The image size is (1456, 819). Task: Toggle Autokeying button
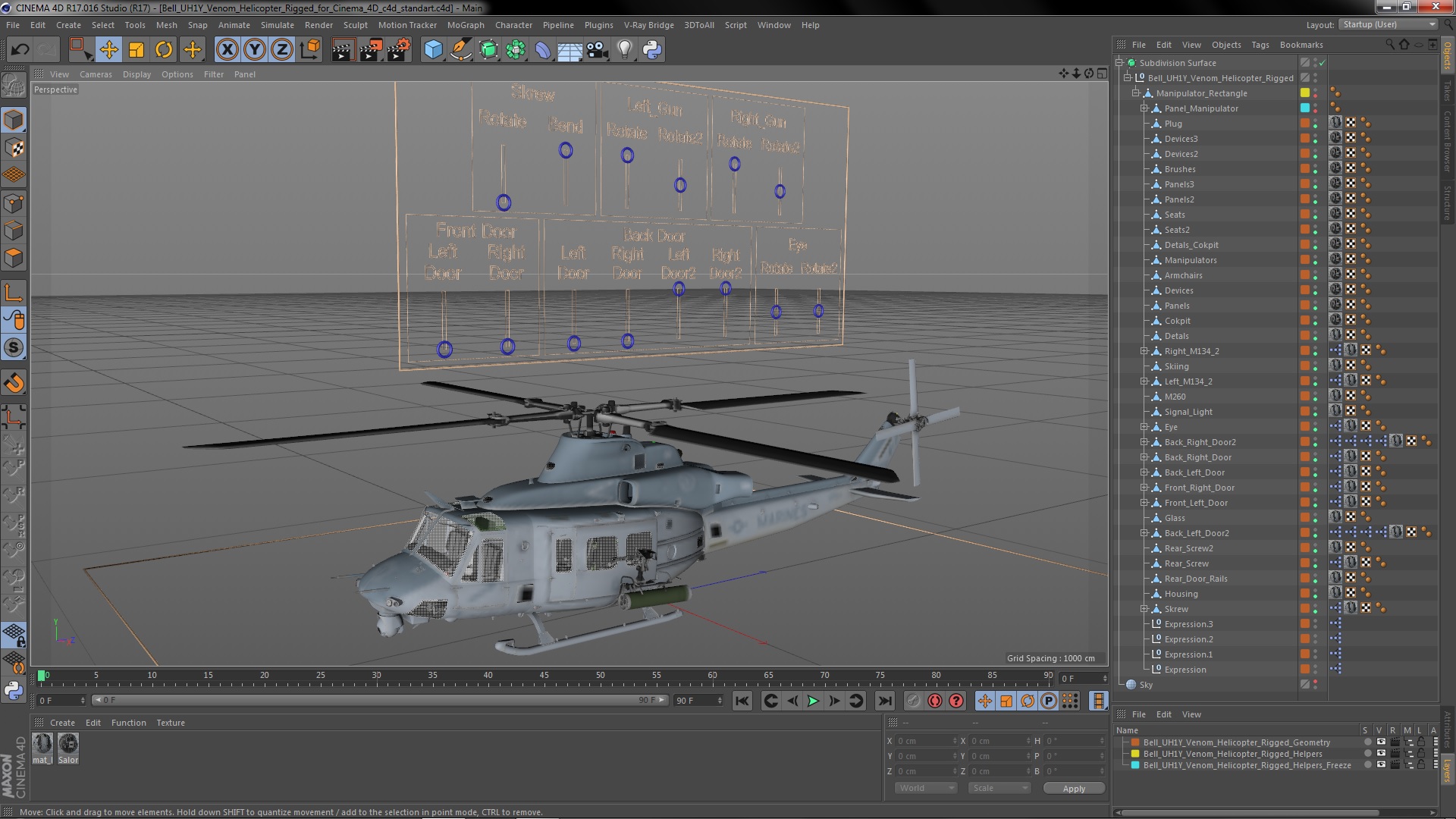tap(935, 701)
